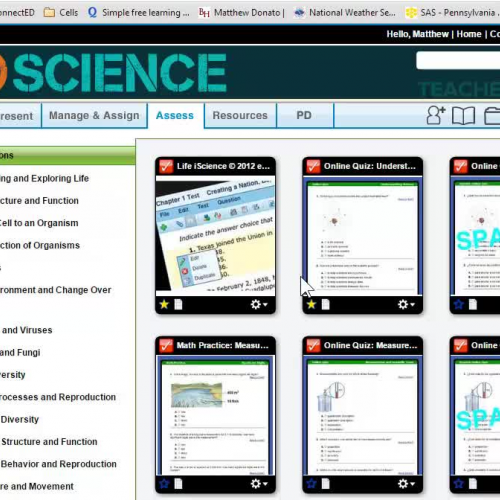Click the open book icon in toolbar
This screenshot has height=500, width=500.
(463, 116)
